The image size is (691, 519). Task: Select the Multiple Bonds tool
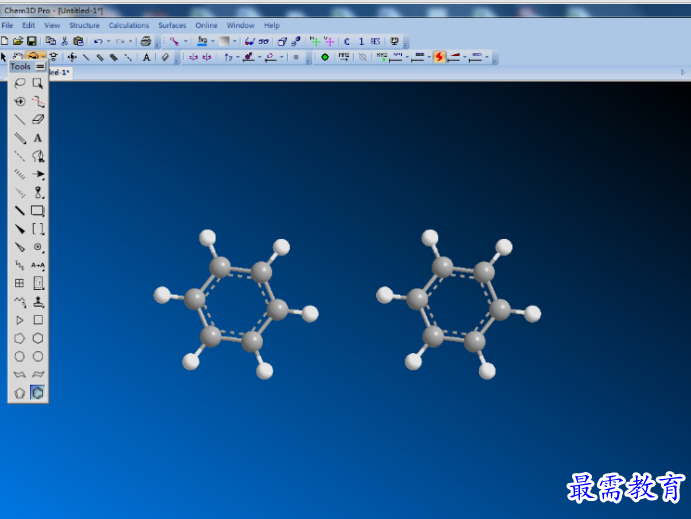[x=19, y=138]
